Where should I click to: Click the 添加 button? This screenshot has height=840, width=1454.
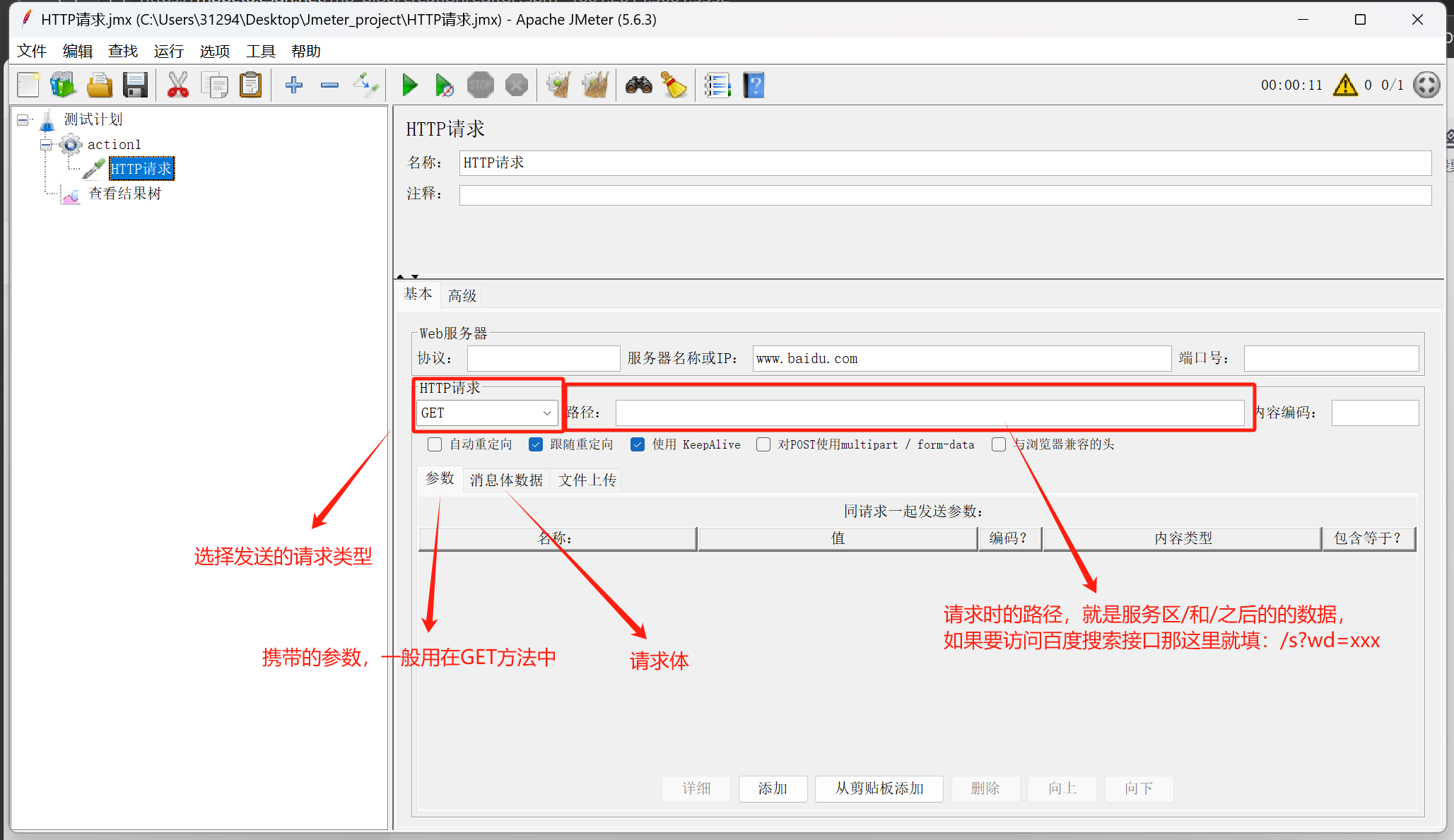(773, 788)
